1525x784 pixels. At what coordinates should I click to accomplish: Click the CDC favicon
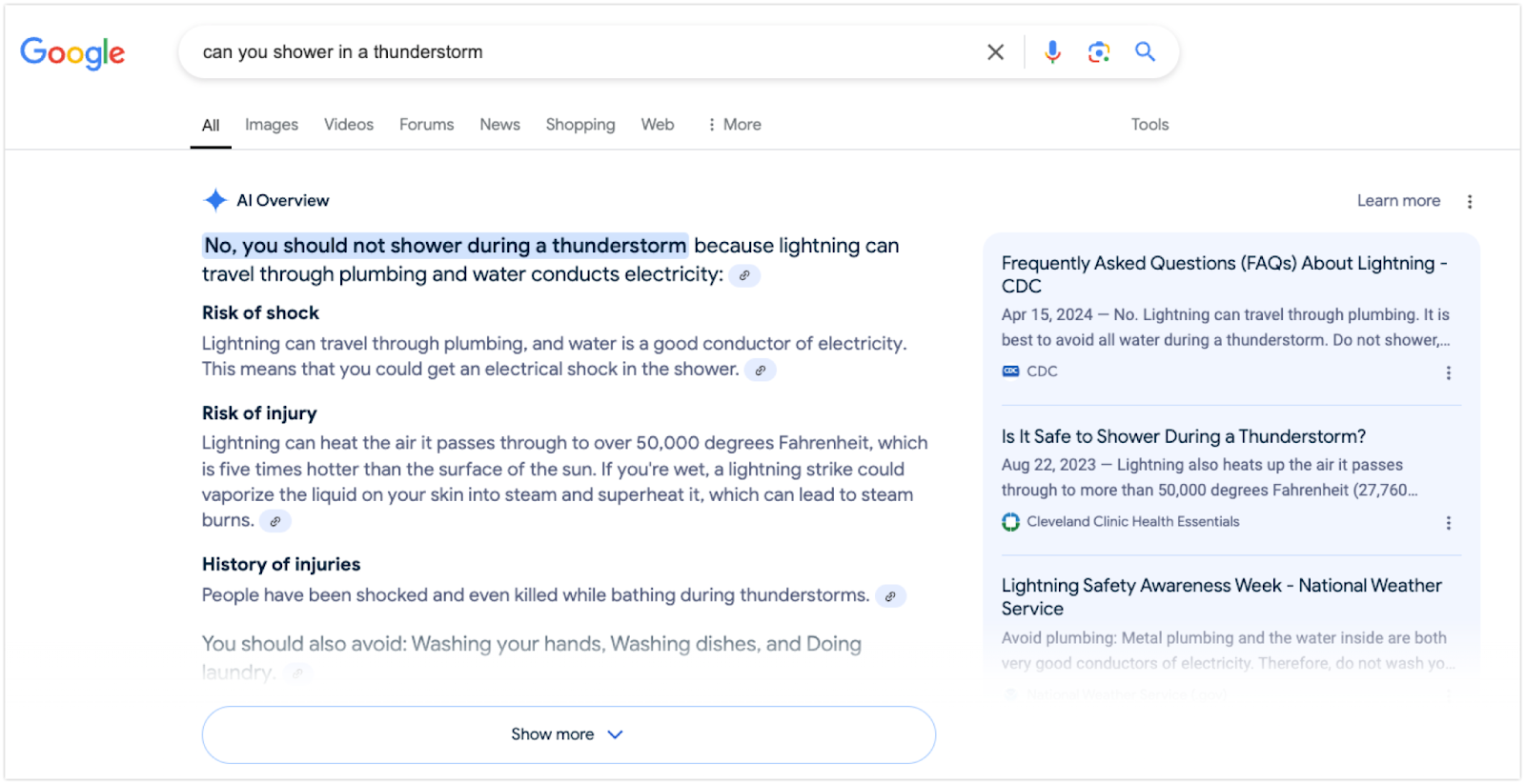[1010, 372]
